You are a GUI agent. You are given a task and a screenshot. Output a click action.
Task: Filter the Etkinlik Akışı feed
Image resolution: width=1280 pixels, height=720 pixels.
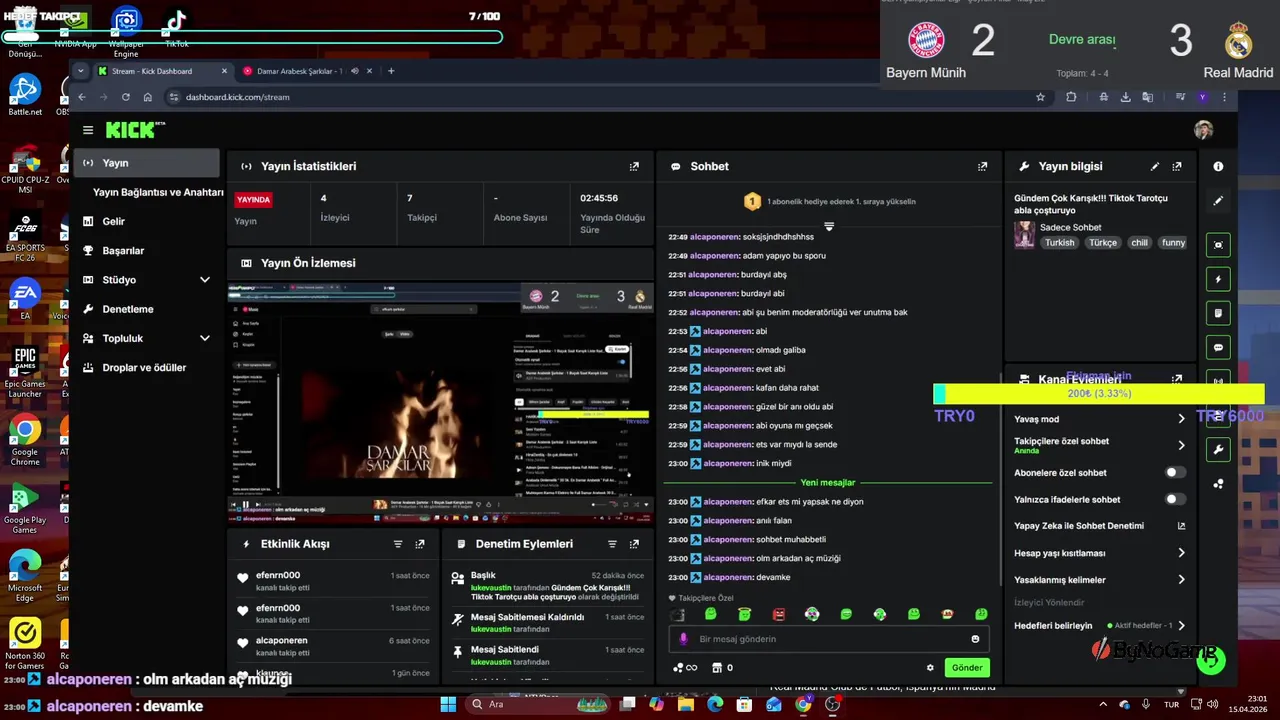(x=398, y=544)
